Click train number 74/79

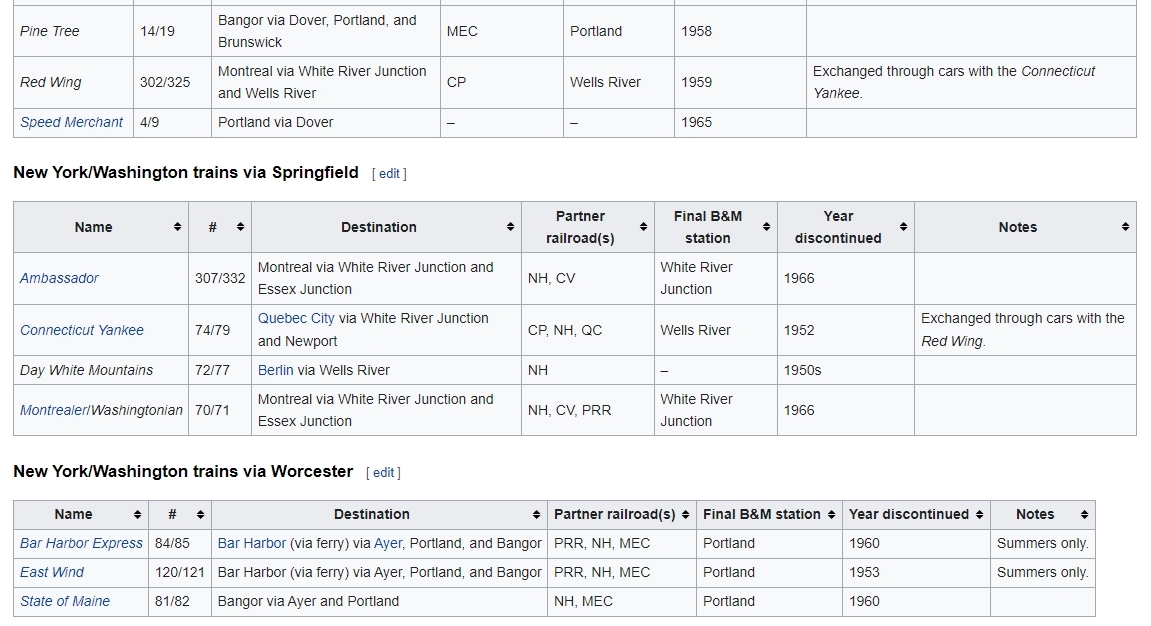click(x=212, y=330)
